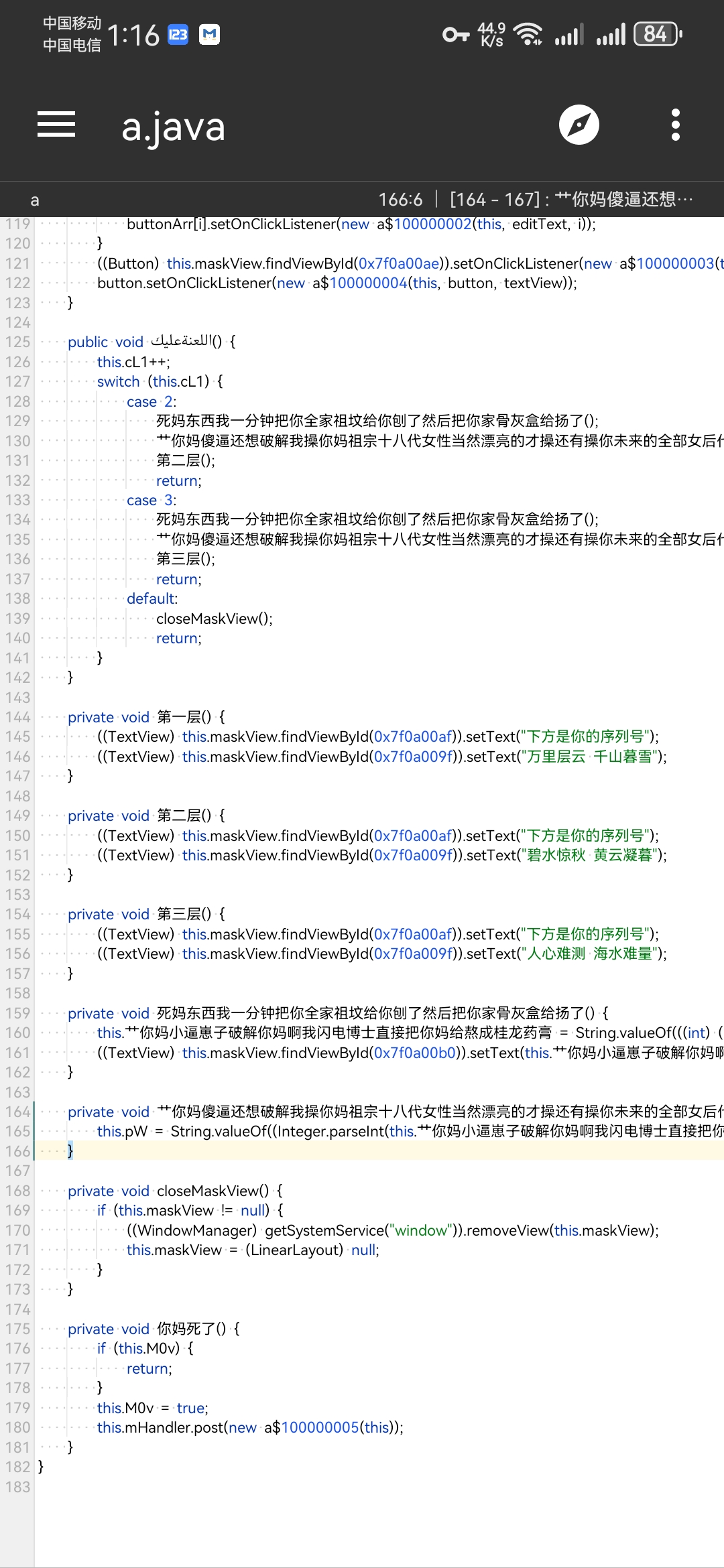Tap 'case 2:' line
Screen dimensions: 724x1568
point(152,401)
